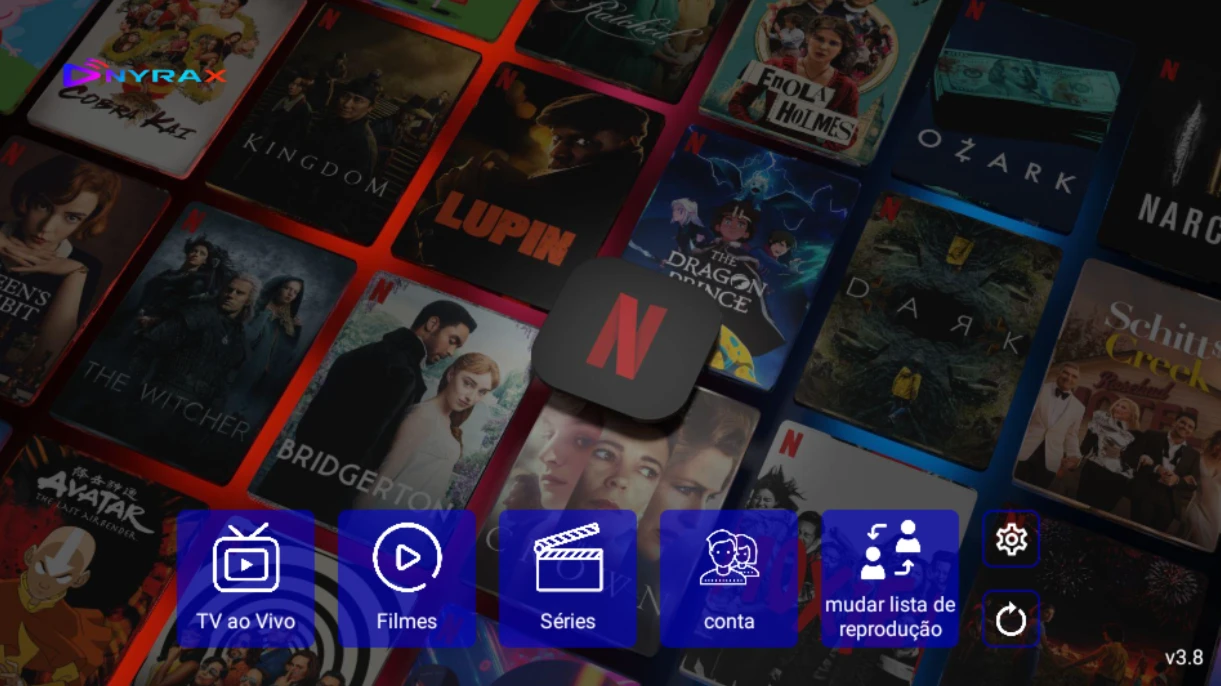
Task: Click the circular refresh icon
Action: [1011, 620]
